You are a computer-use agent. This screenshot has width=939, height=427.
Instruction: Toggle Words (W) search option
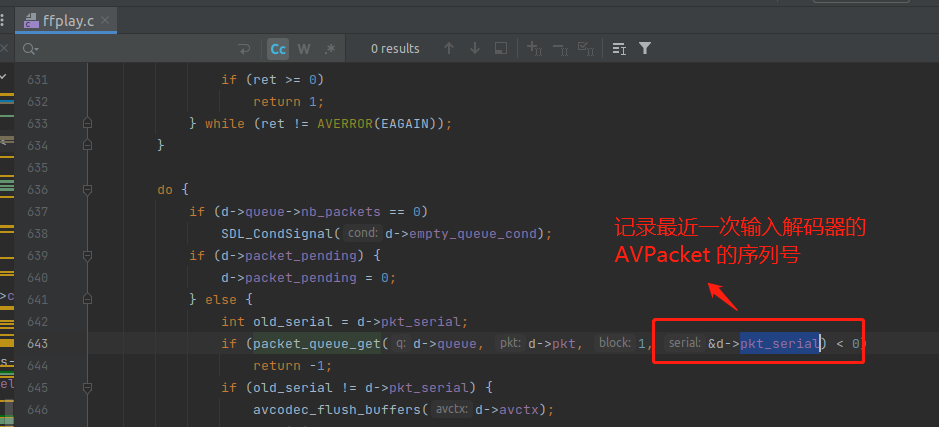(x=304, y=48)
